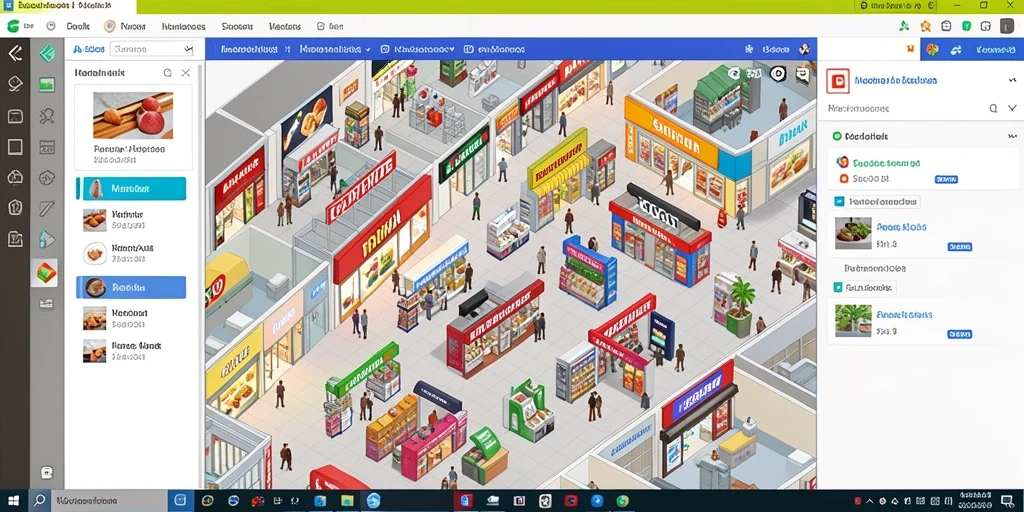Toggle the teal checkbox above the food photo item
Image resolution: width=1024 pixels, height=512 pixels.
point(839,201)
